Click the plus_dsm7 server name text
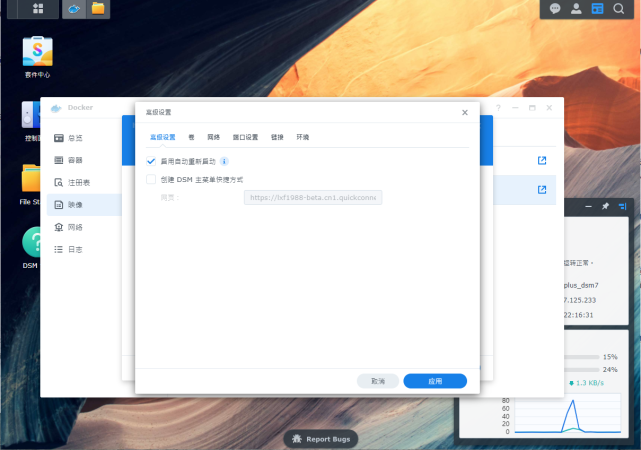 pyautogui.click(x=581, y=285)
